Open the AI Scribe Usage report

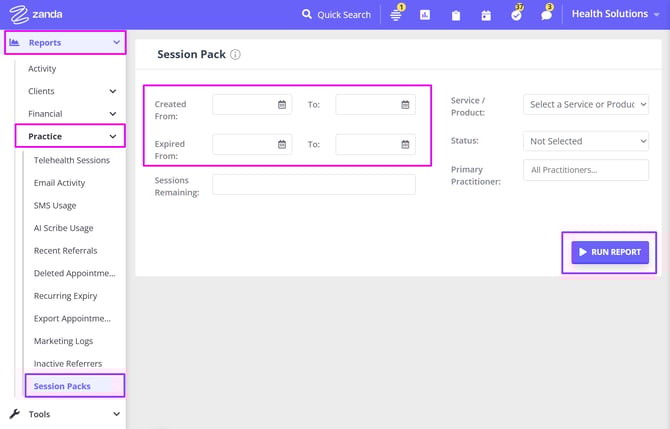coord(63,228)
